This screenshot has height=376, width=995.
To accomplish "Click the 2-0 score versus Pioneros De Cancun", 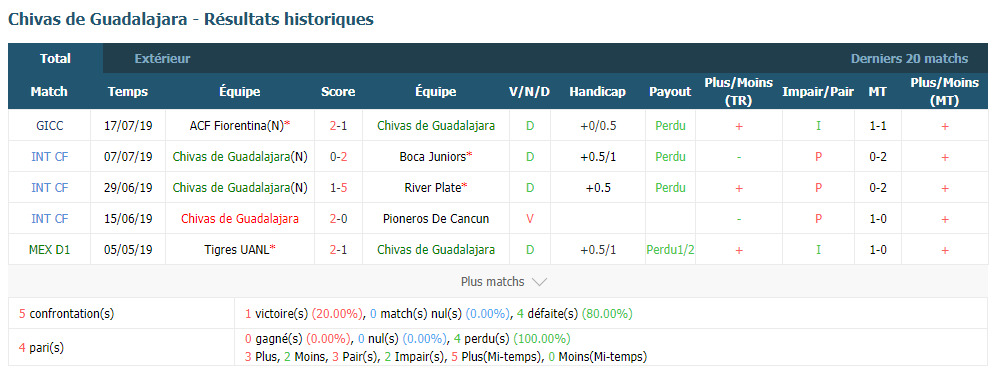I will pos(338,219).
